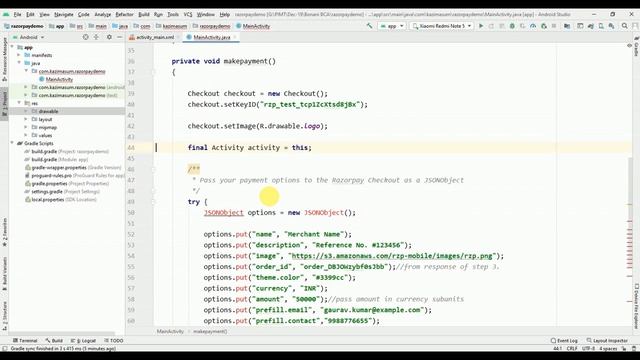Image resolution: width=640 pixels, height=360 pixels.
Task: Collapse the Gradle Scripts node
Action: (12, 143)
